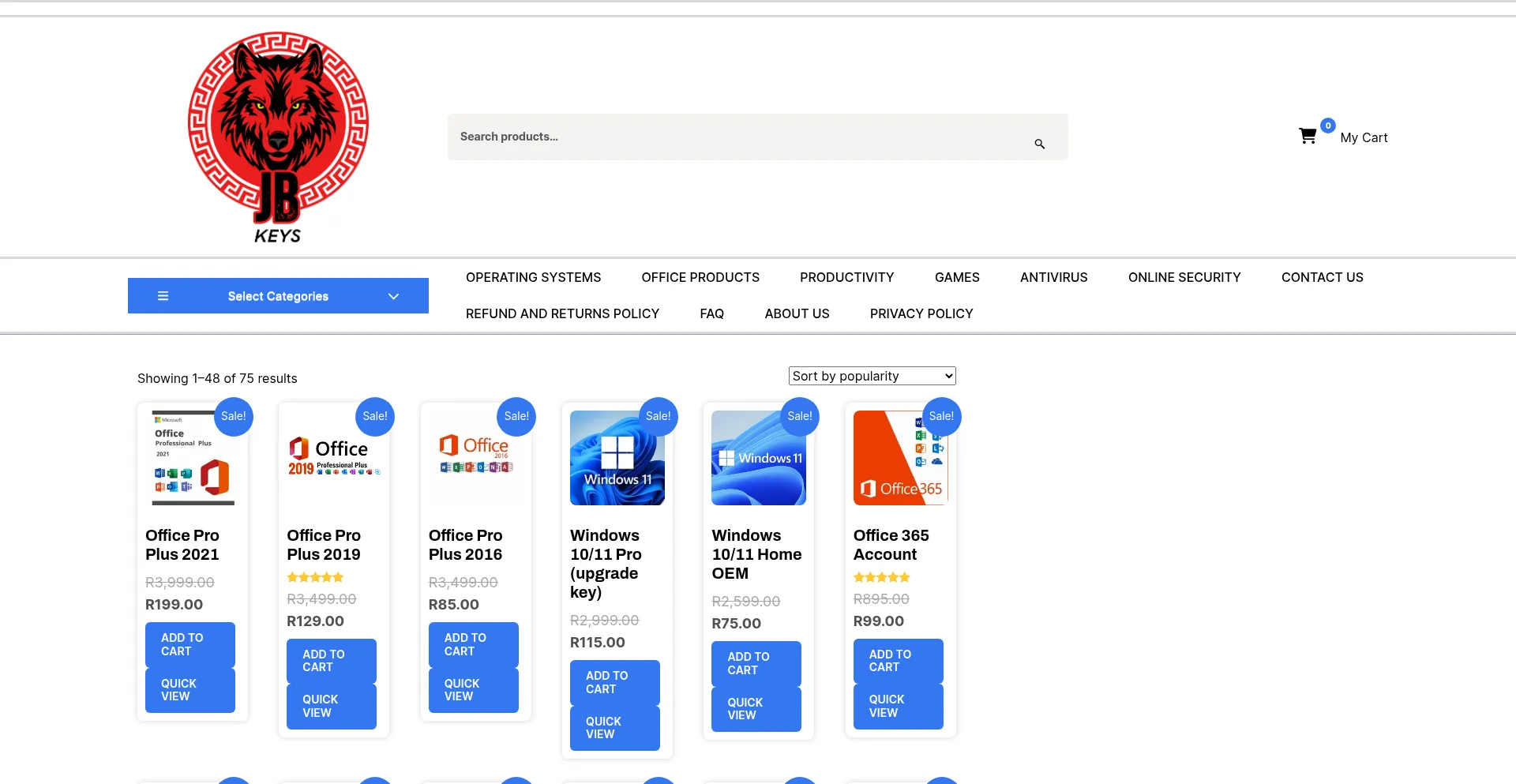Click the Sale badge on Office Pro Plus 2021

tap(234, 416)
